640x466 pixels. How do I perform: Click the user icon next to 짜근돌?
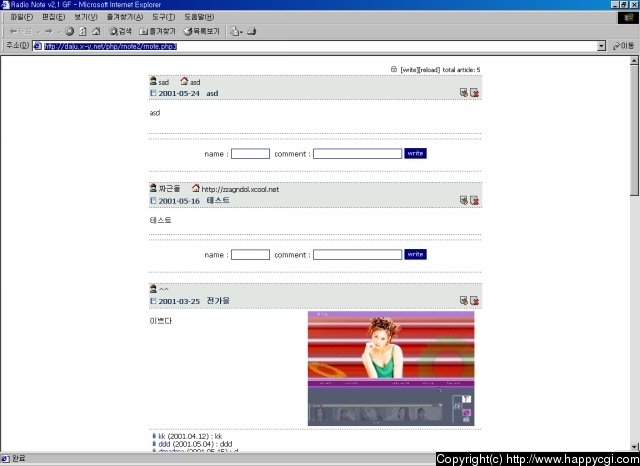[153, 188]
